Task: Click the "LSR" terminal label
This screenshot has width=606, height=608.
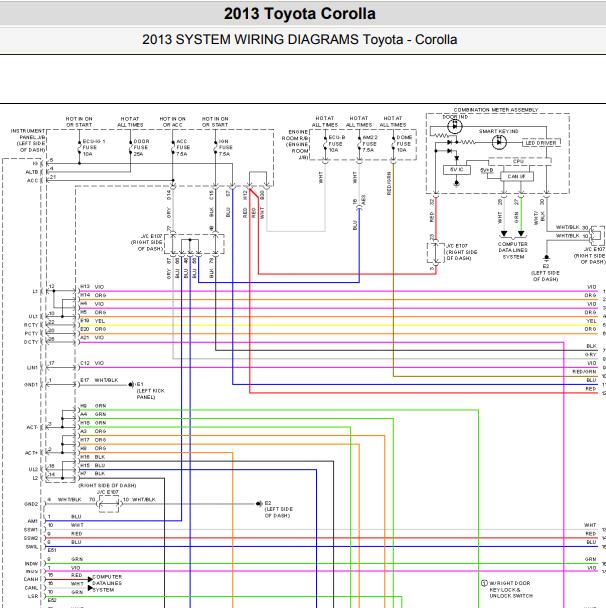Action: [x=33, y=596]
